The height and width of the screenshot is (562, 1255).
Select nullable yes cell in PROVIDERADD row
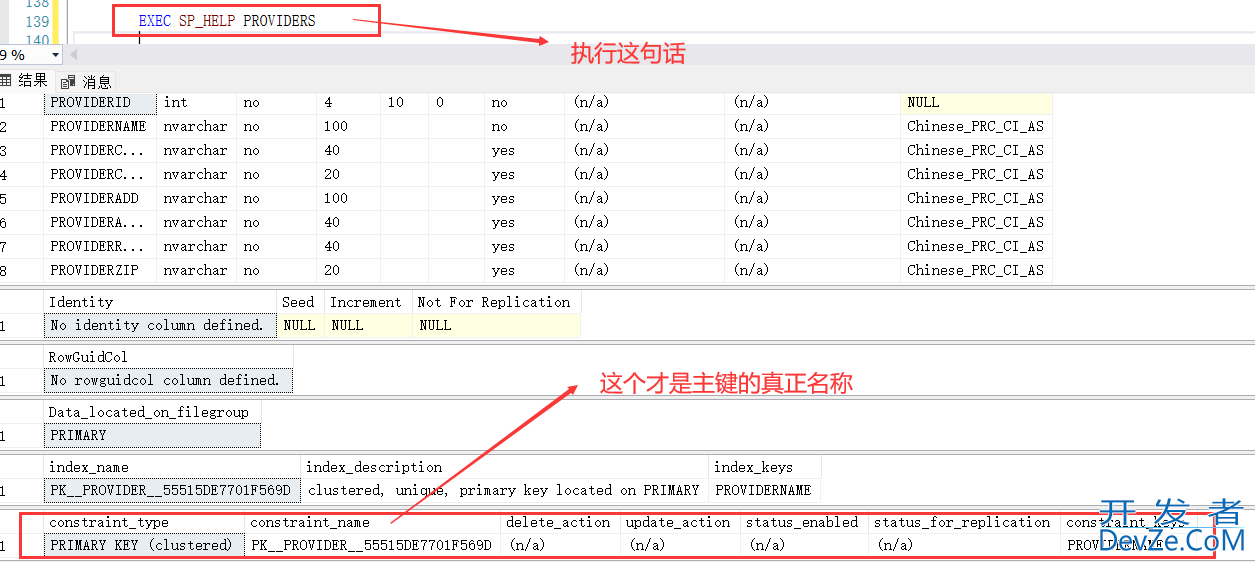[524, 198]
